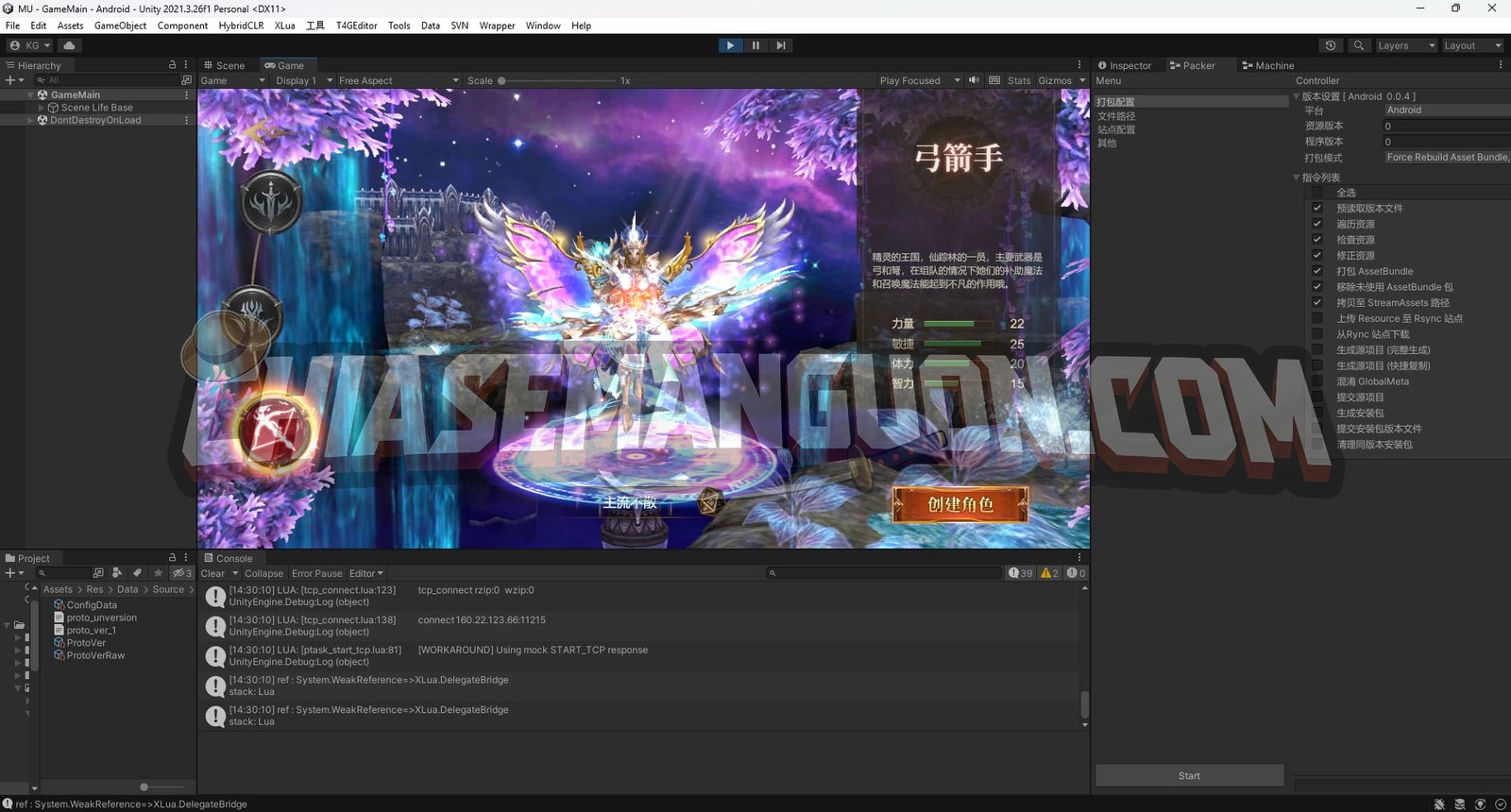
Task: Click the global search magnifier icon
Action: [1358, 45]
